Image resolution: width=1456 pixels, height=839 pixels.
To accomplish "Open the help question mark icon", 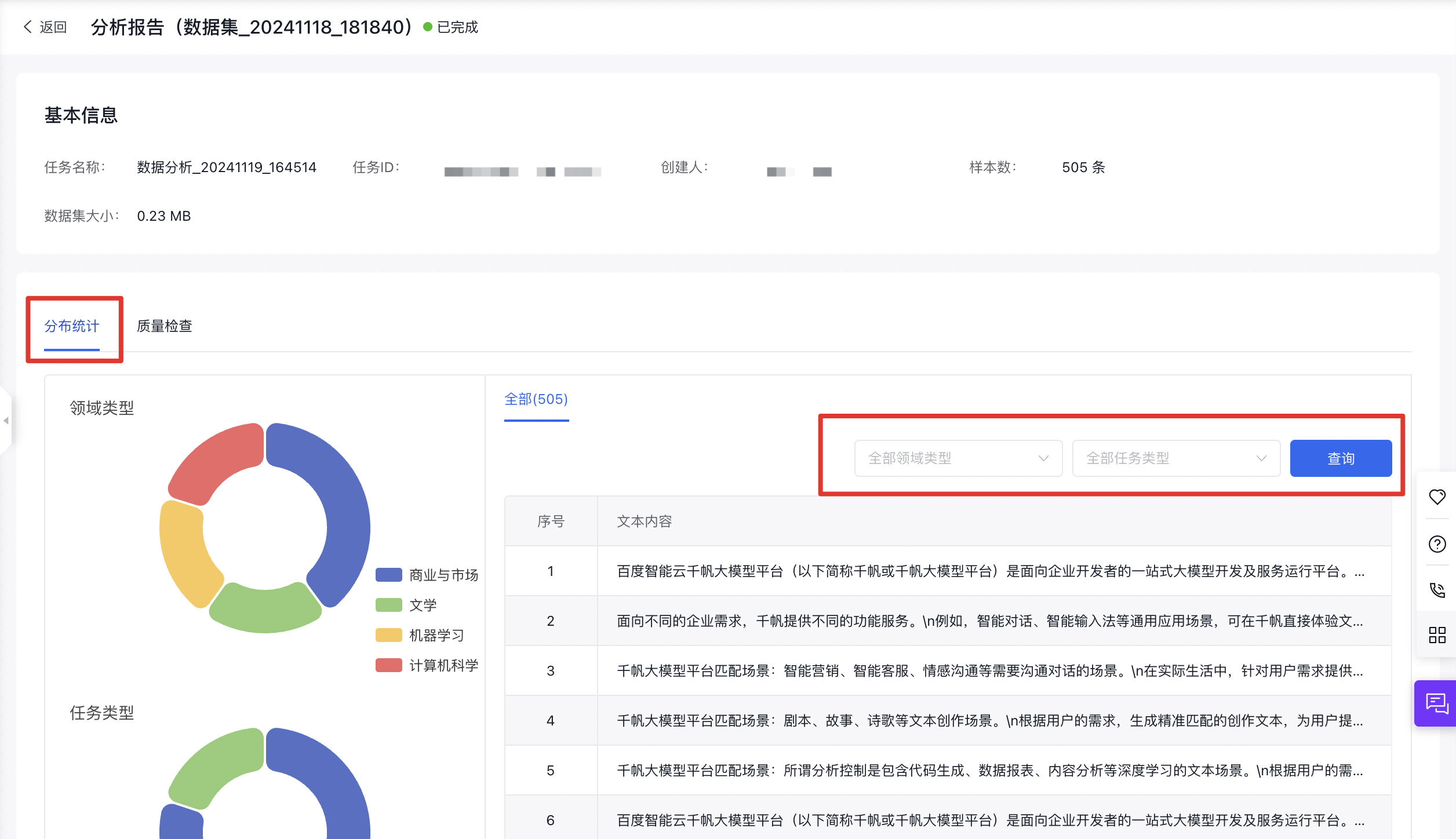I will [1437, 544].
